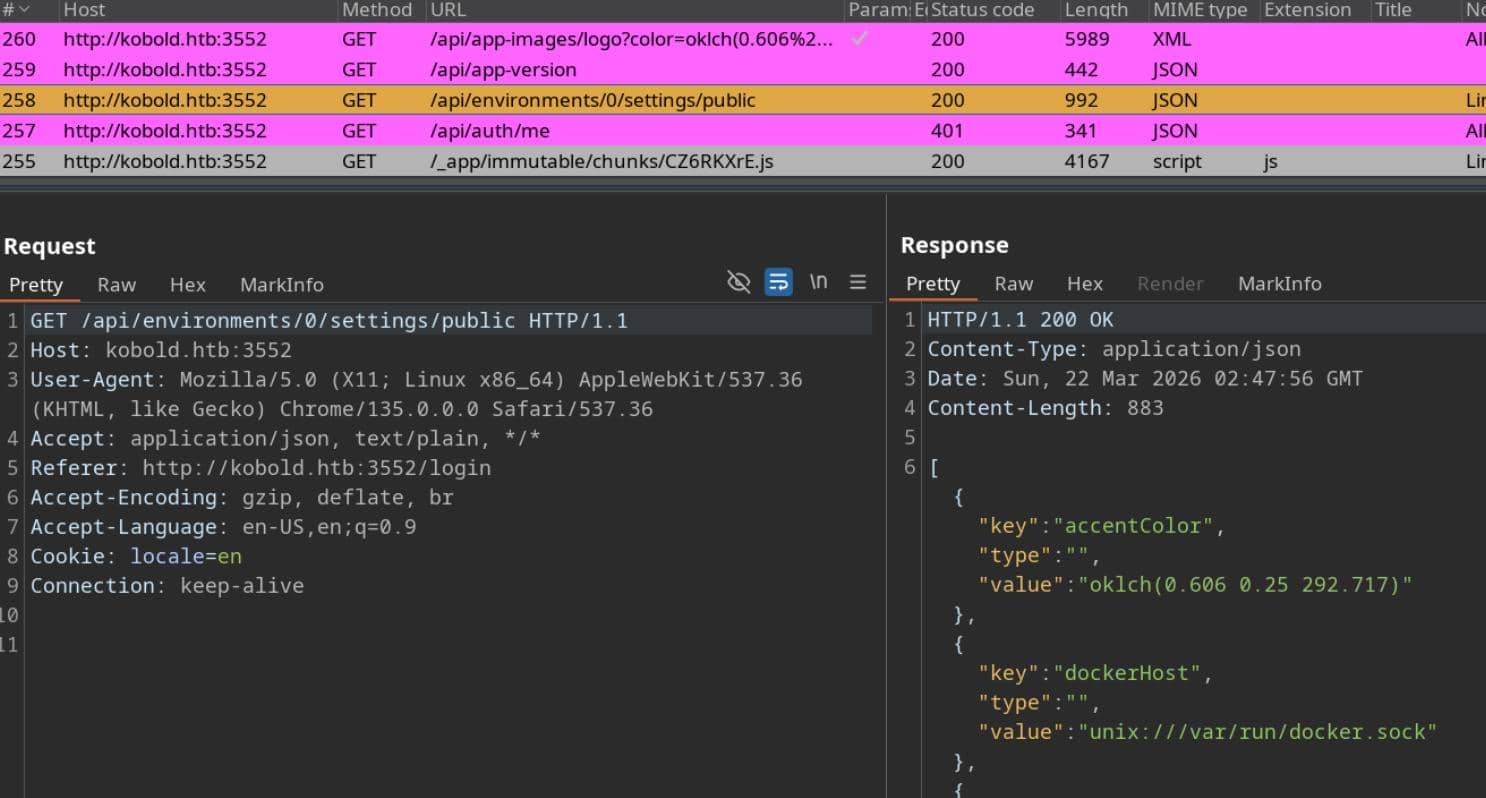
Task: Toggle the \n newline display button
Action: [x=818, y=281]
